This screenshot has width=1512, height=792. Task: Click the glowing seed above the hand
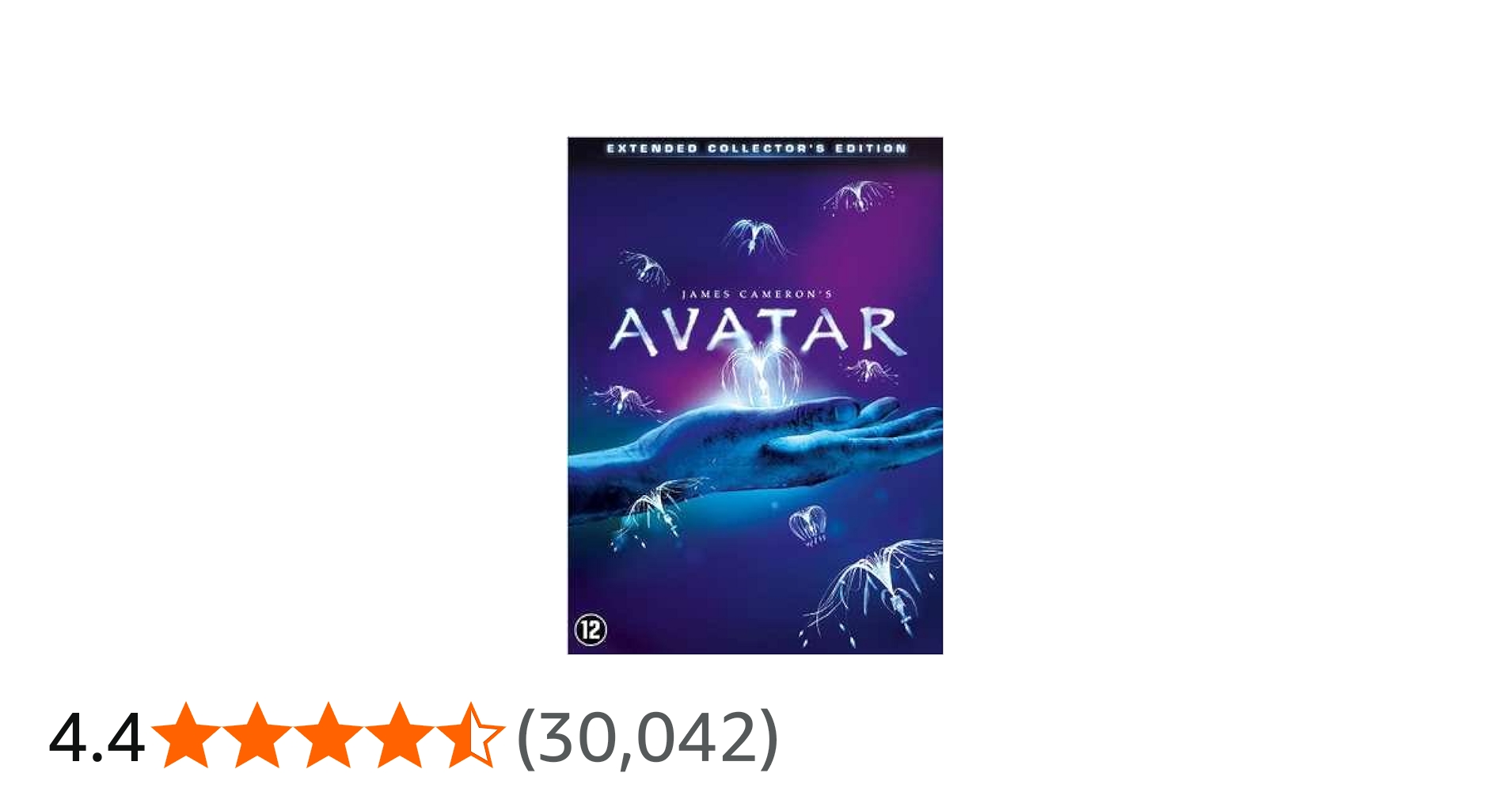coord(760,376)
